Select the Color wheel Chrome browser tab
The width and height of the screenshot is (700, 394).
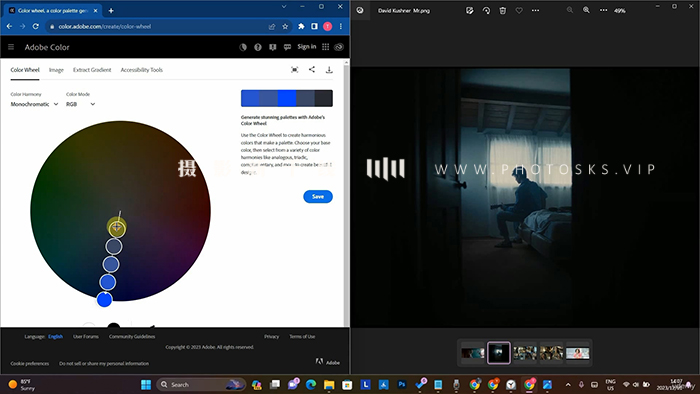click(53, 10)
